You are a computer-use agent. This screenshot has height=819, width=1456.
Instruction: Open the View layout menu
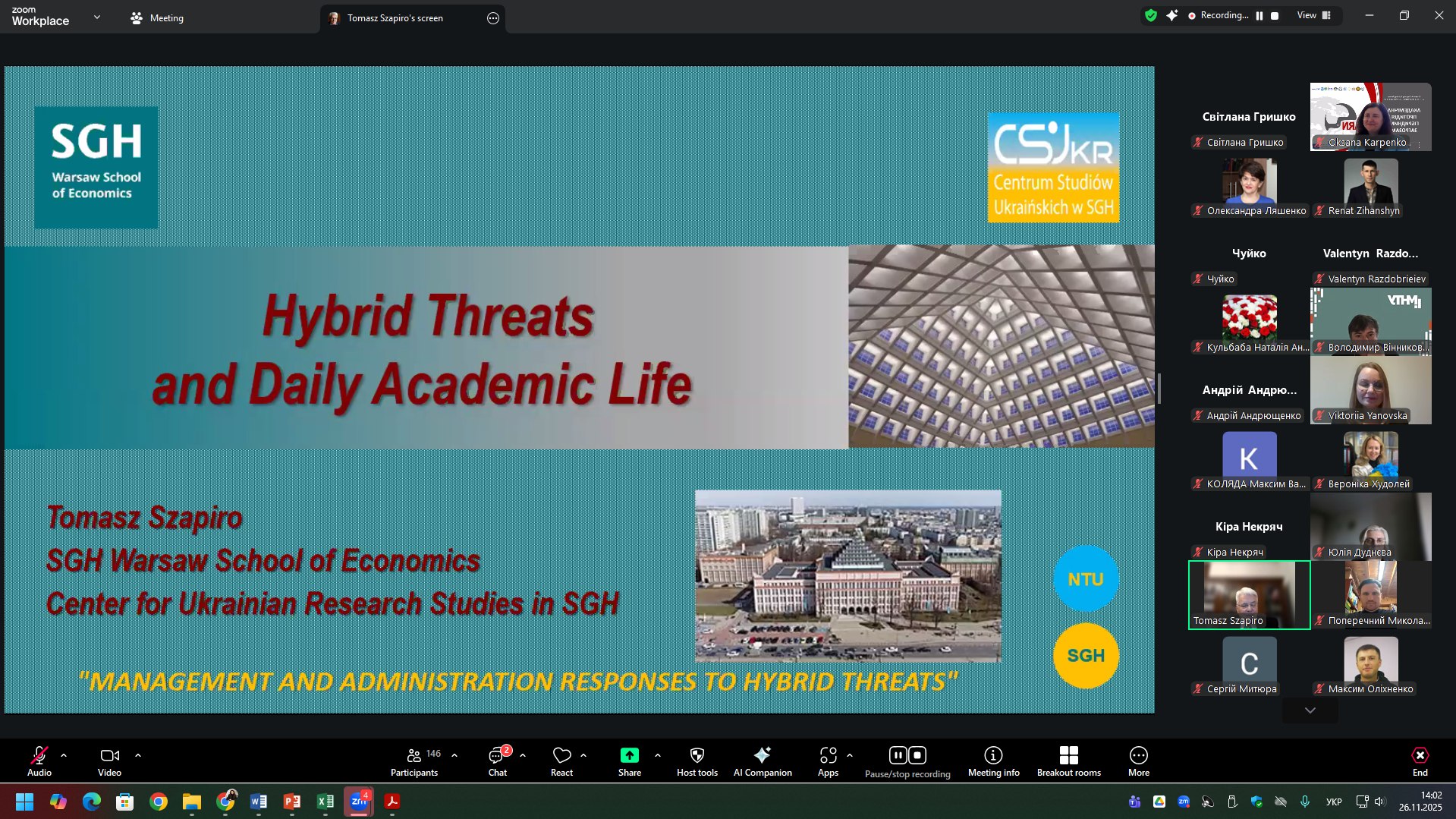point(1314,15)
